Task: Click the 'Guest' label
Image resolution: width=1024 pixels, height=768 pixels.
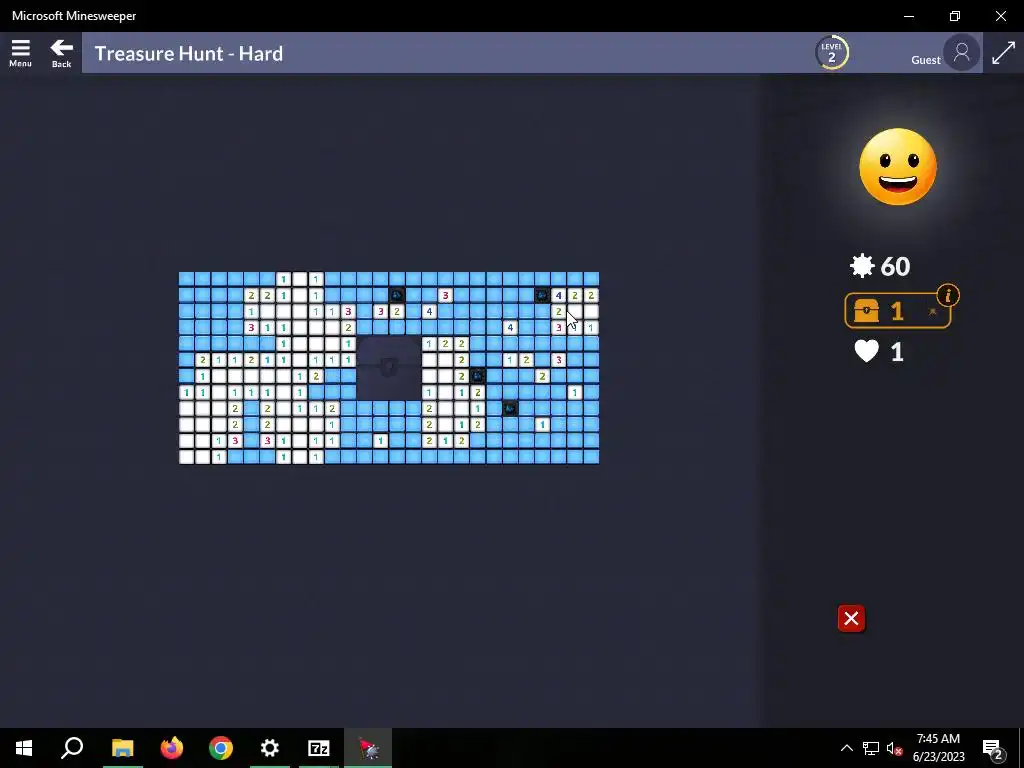Action: pos(925,60)
